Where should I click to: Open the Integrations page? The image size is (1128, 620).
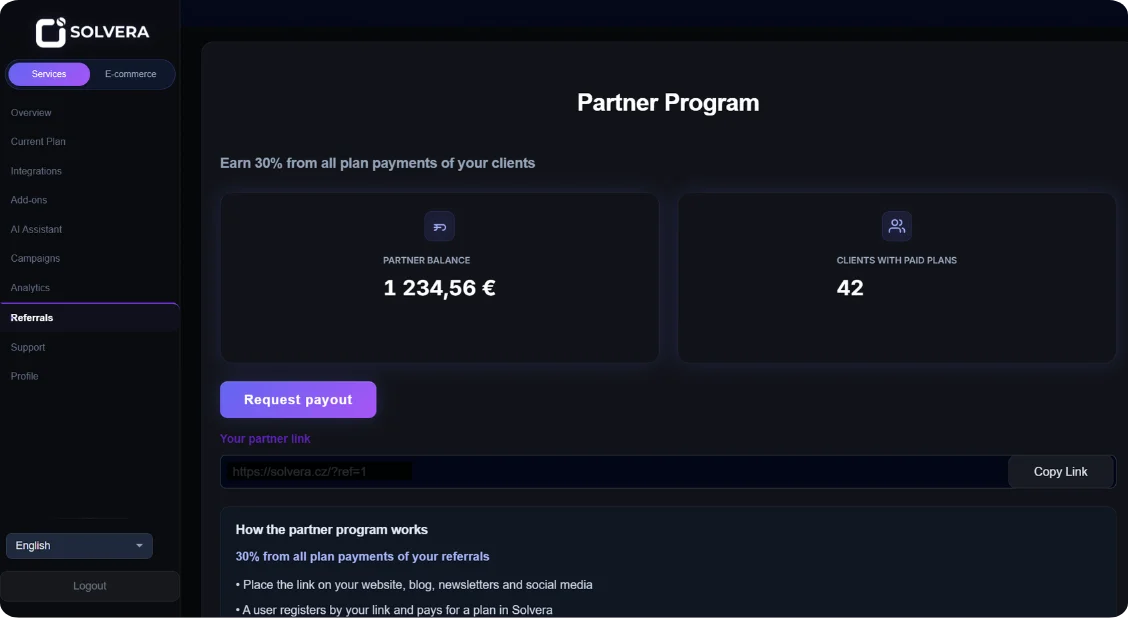pyautogui.click(x=36, y=170)
